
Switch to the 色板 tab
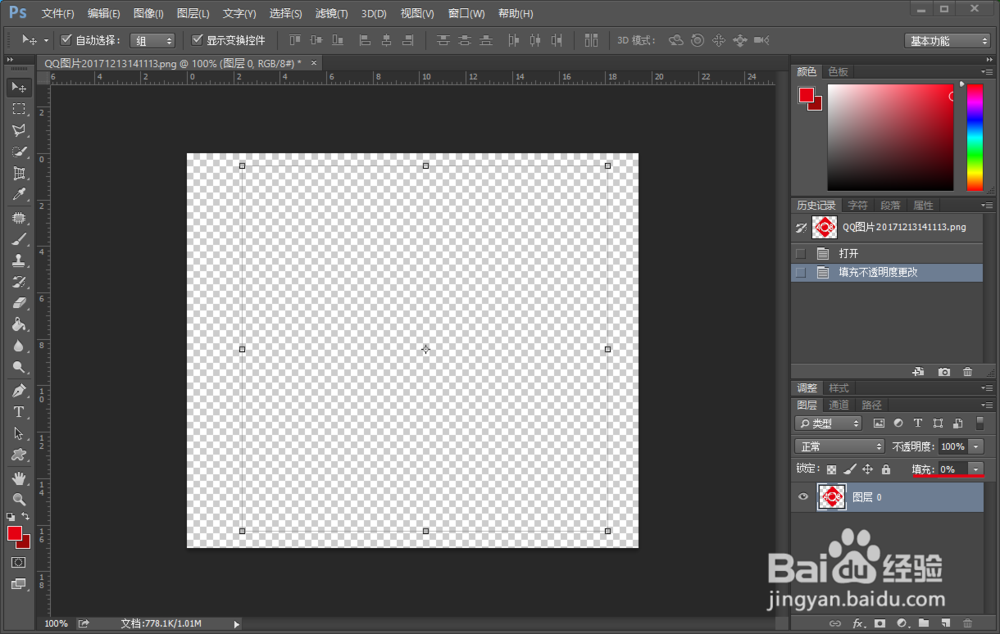coord(838,71)
